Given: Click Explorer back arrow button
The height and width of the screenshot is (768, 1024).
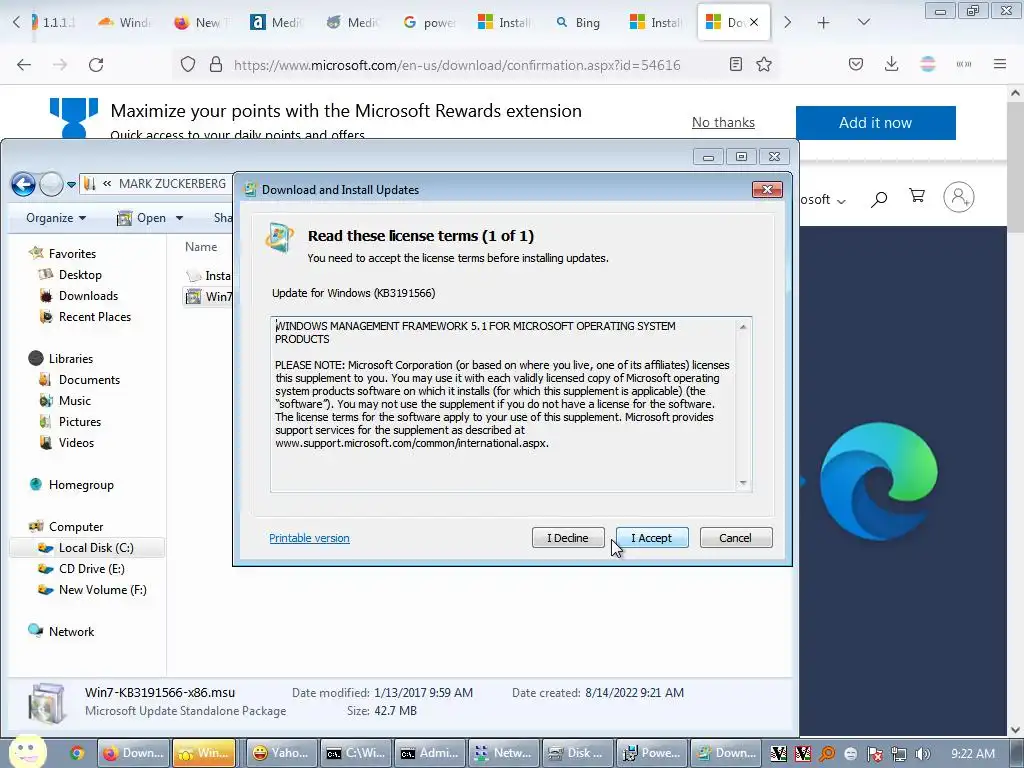Looking at the screenshot, I should coord(24,185).
